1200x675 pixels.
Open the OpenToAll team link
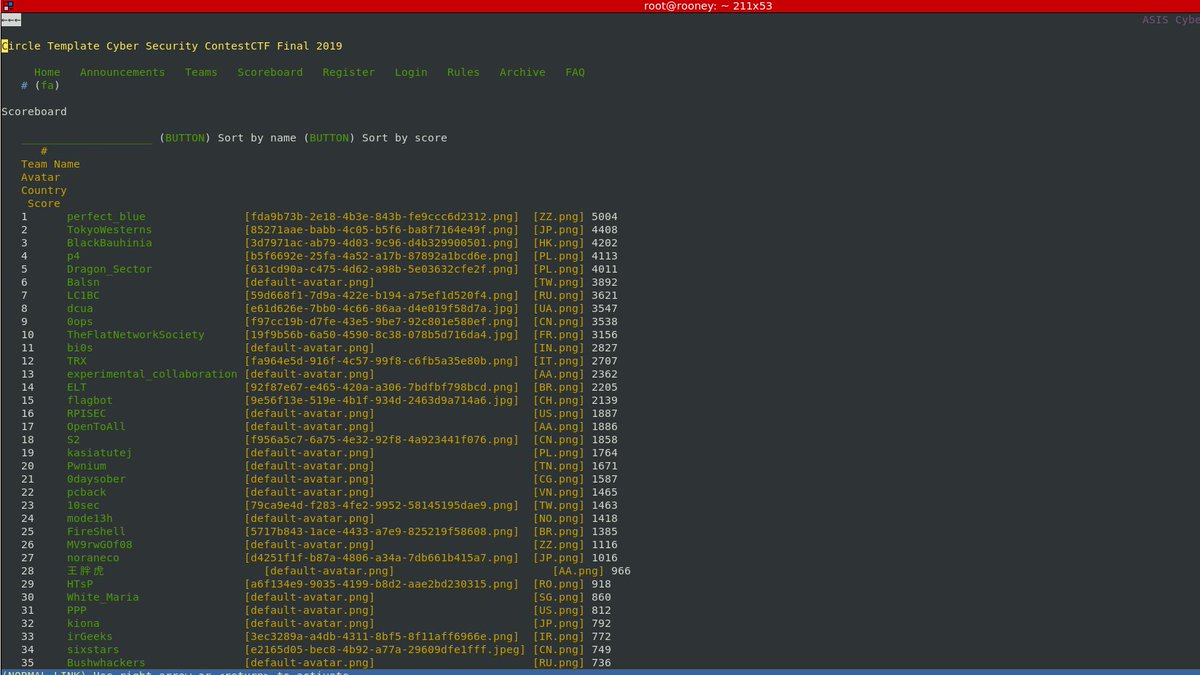tap(96, 427)
